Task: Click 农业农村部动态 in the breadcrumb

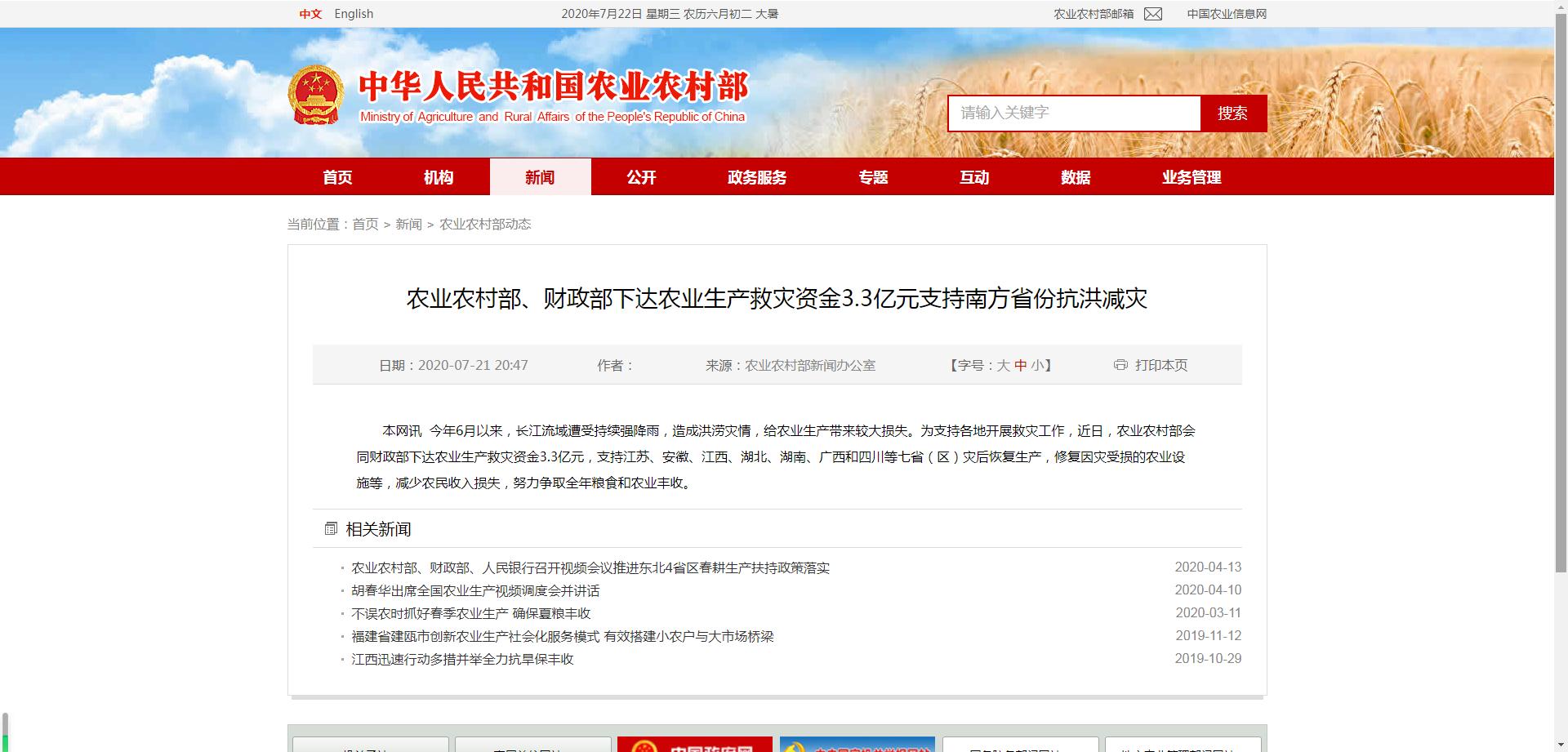Action: pos(485,225)
